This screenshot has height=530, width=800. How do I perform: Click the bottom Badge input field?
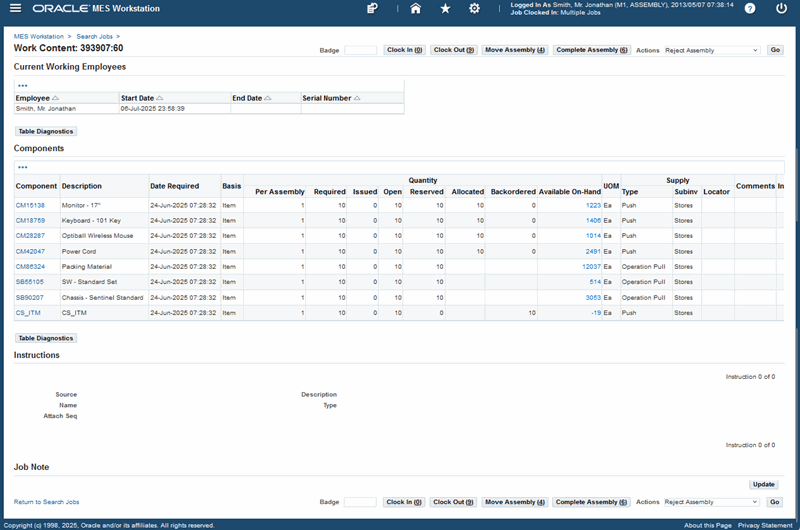360,502
